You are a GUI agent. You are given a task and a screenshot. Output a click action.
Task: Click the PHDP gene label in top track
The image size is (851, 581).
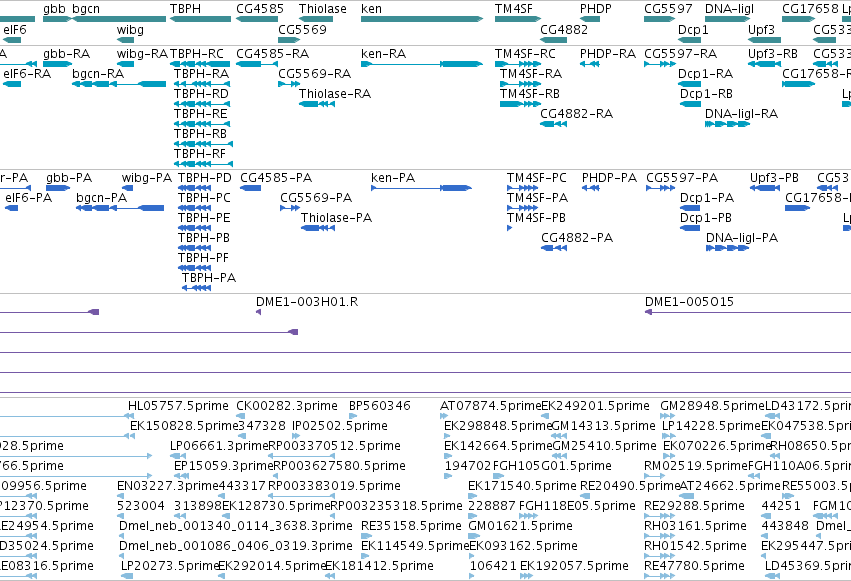[x=595, y=9]
